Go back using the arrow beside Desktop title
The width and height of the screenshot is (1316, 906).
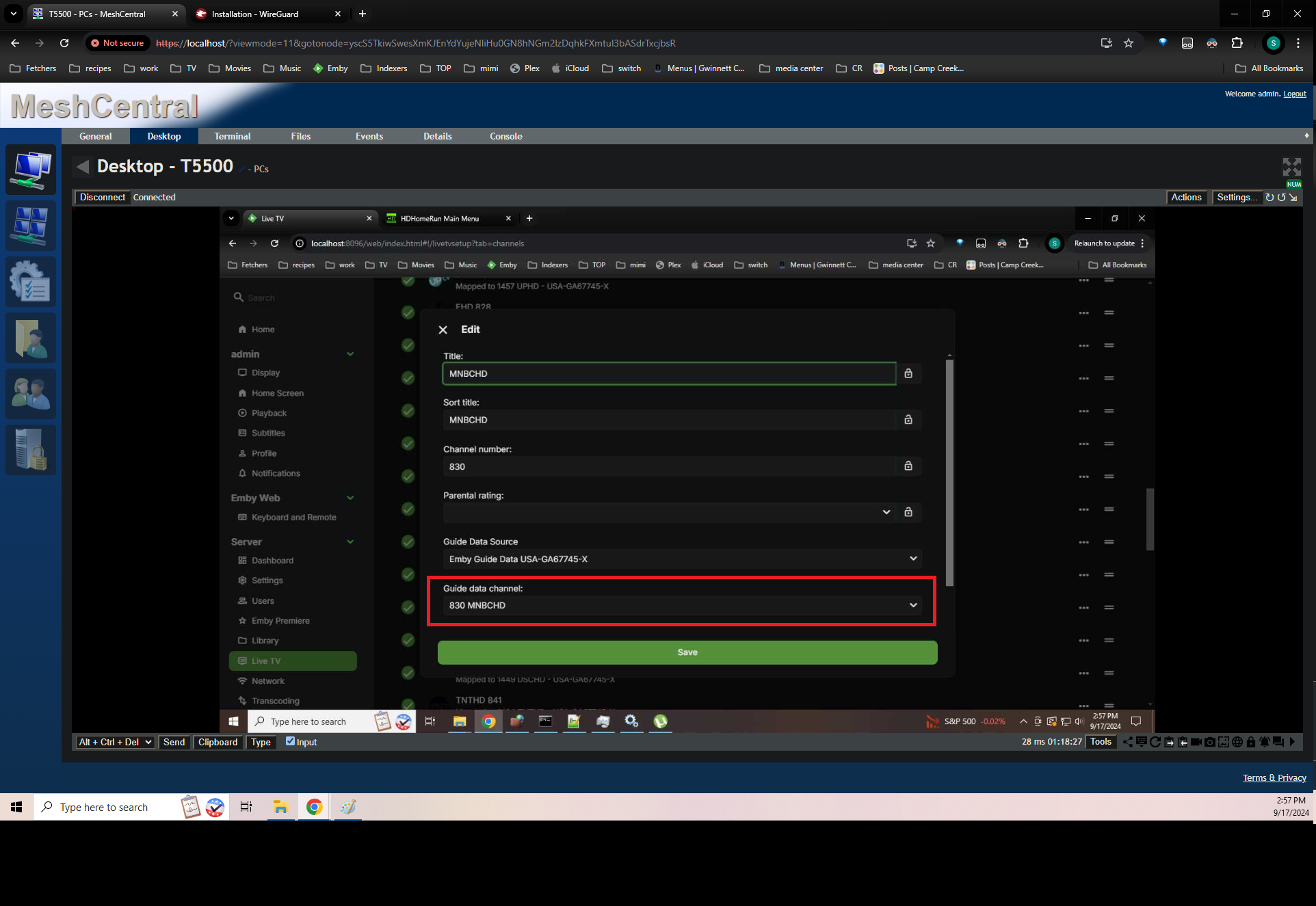click(83, 166)
